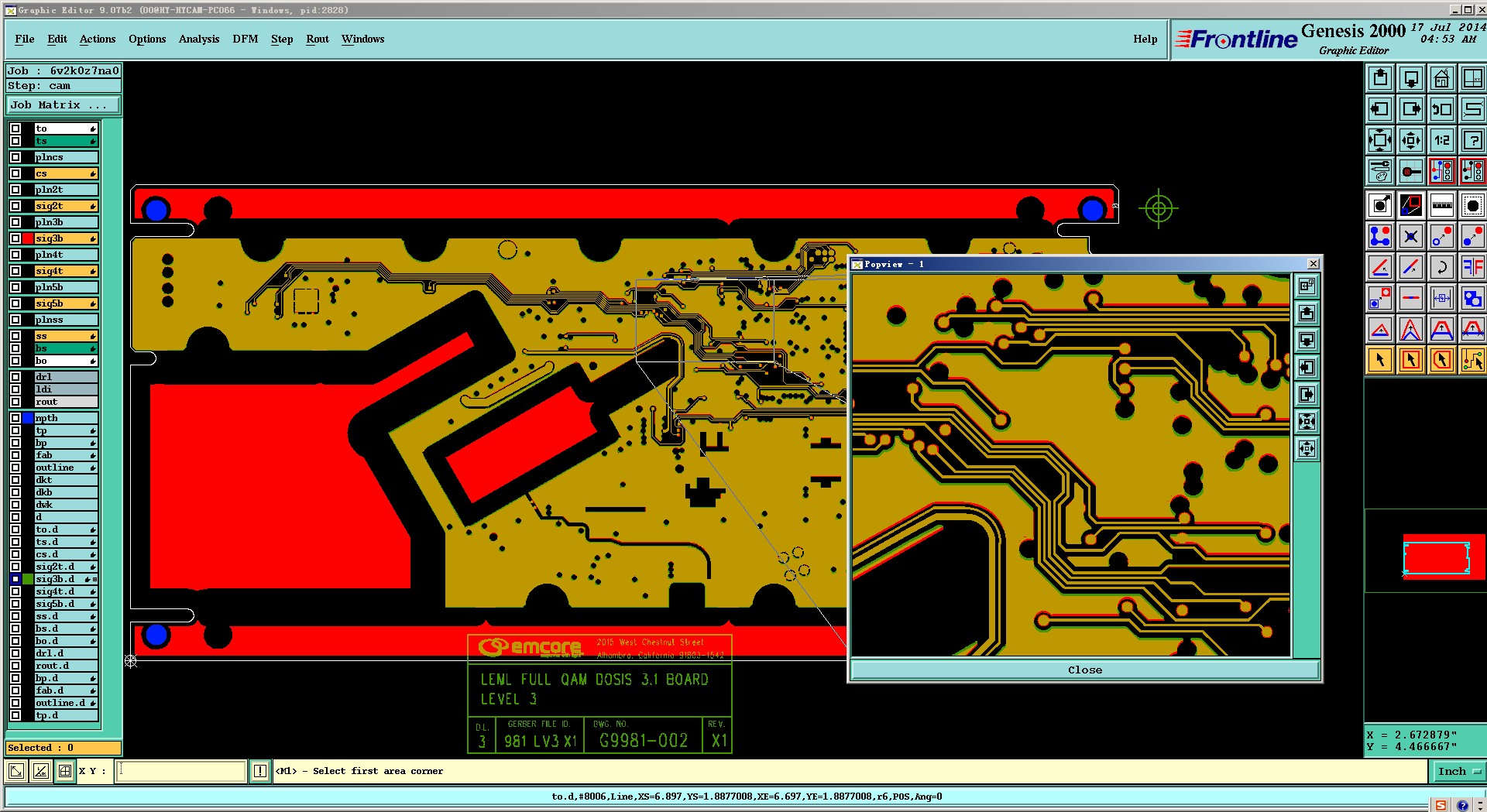Image resolution: width=1487 pixels, height=812 pixels.
Task: Click the first icon in Popview sidebar
Action: pos(1307,286)
